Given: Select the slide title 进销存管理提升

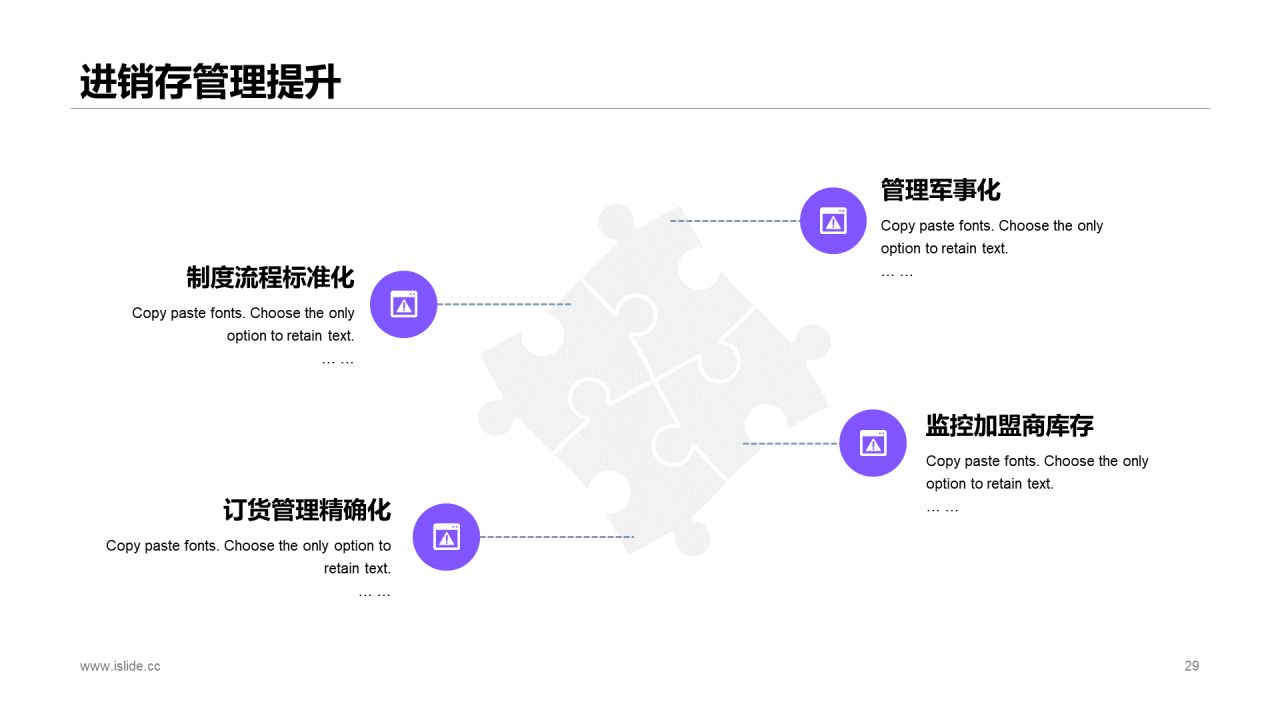Looking at the screenshot, I should (x=211, y=82).
